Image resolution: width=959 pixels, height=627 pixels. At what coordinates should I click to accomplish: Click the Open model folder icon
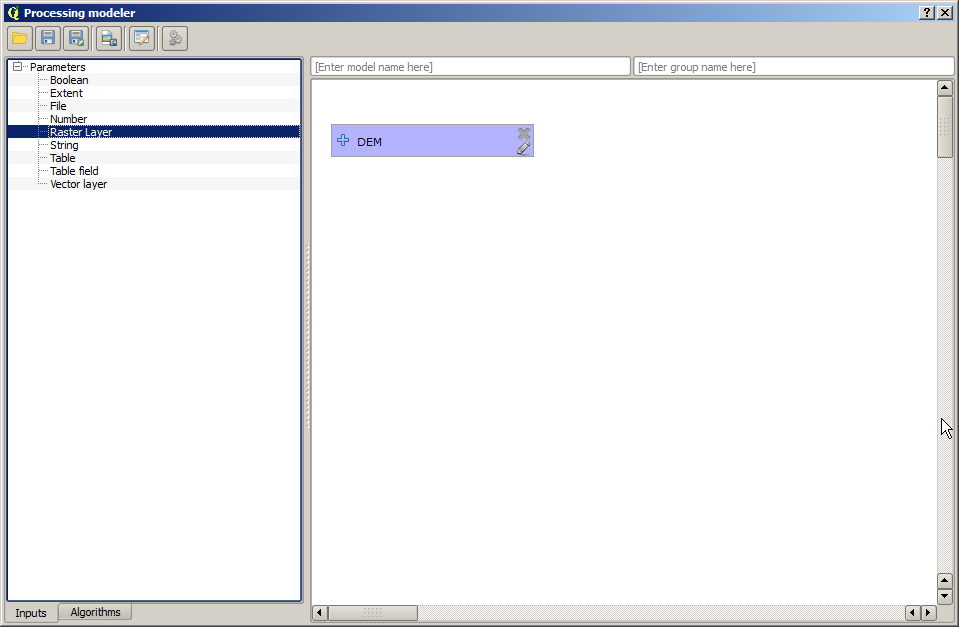coord(19,39)
